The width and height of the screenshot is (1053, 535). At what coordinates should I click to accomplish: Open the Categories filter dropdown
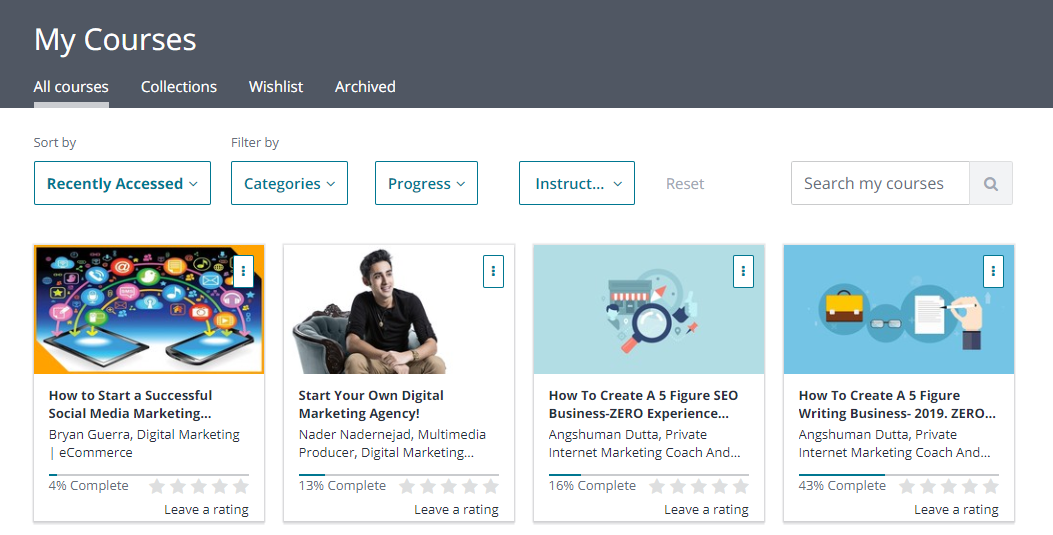289,184
